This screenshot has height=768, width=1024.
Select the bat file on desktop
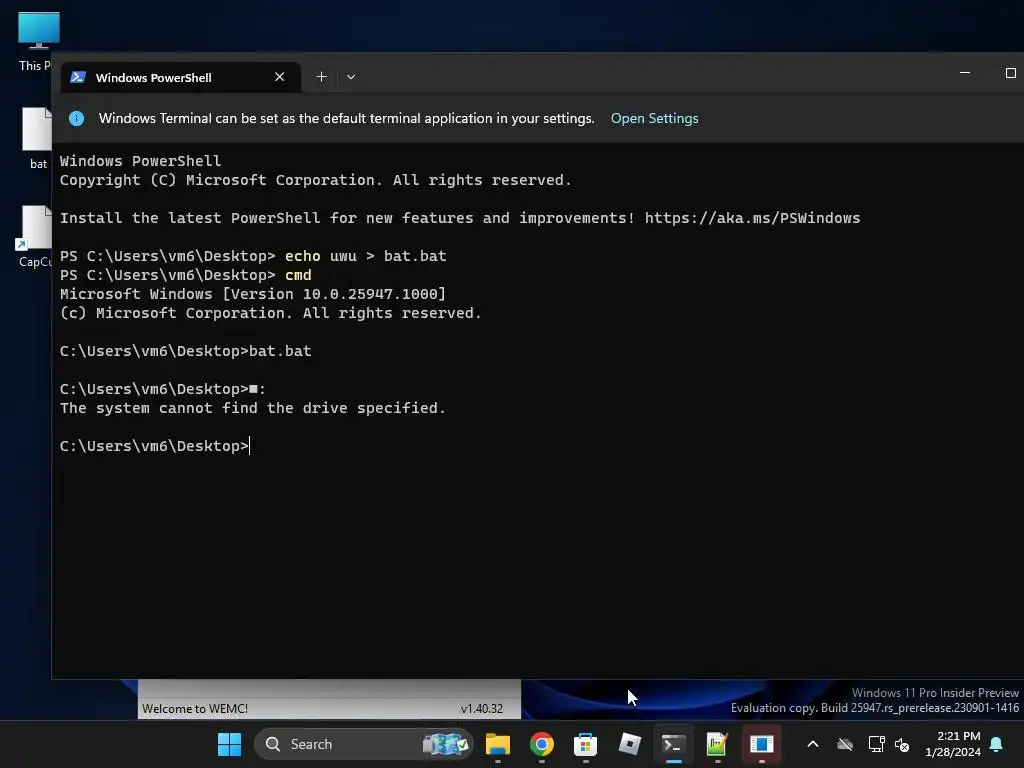tap(37, 138)
